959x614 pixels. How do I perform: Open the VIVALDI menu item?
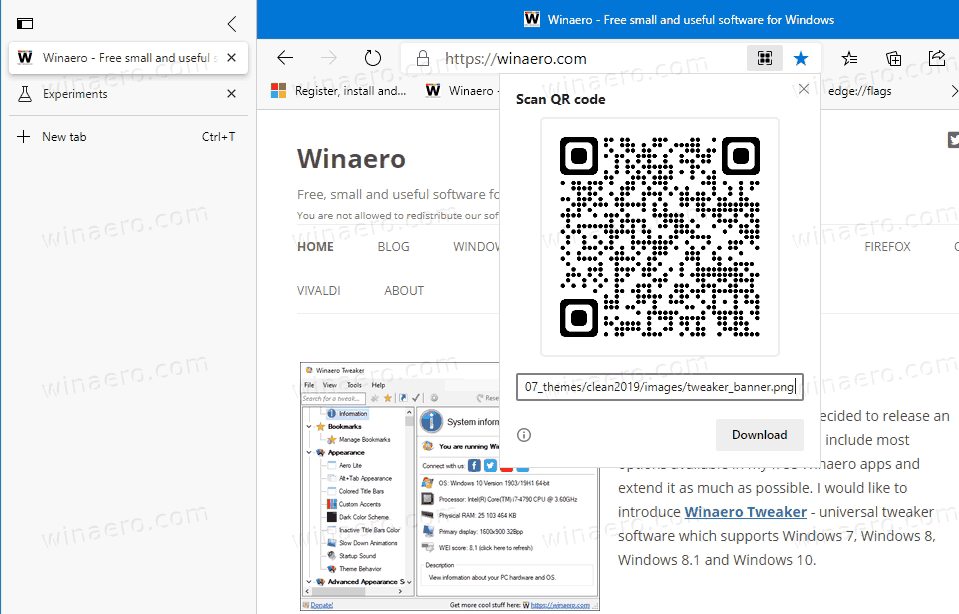pyautogui.click(x=319, y=290)
